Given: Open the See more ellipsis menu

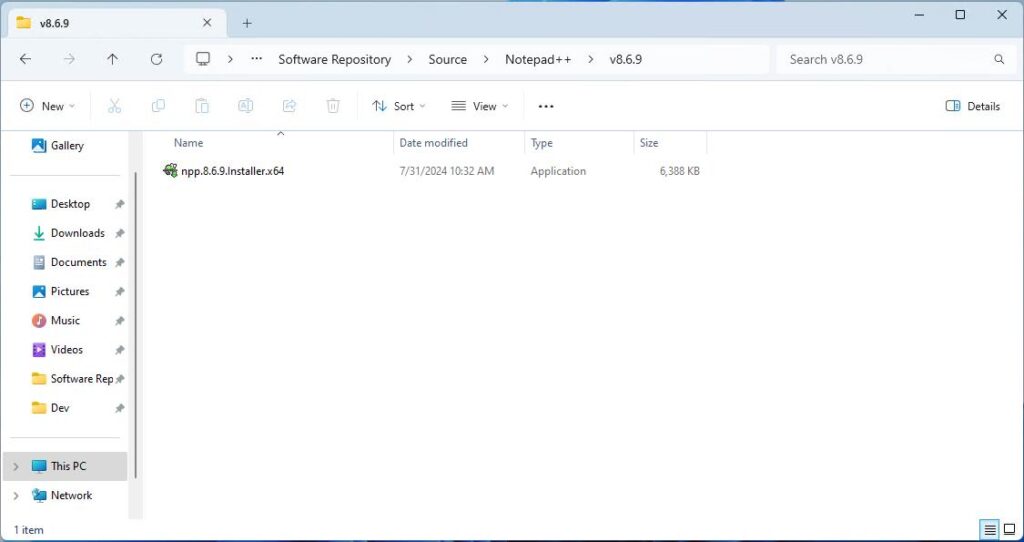Looking at the screenshot, I should point(546,106).
